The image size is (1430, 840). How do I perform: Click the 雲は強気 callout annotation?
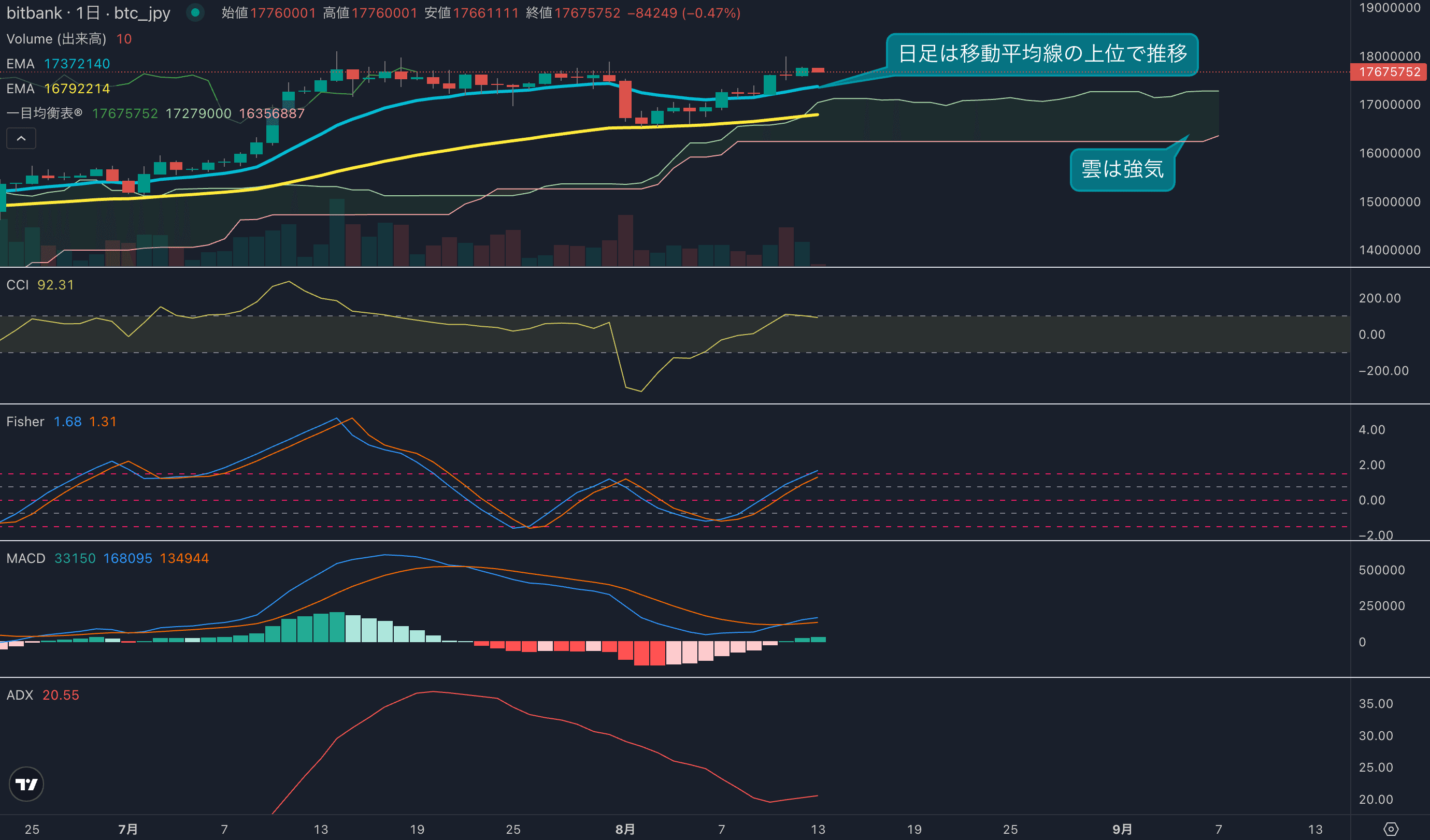[1122, 169]
